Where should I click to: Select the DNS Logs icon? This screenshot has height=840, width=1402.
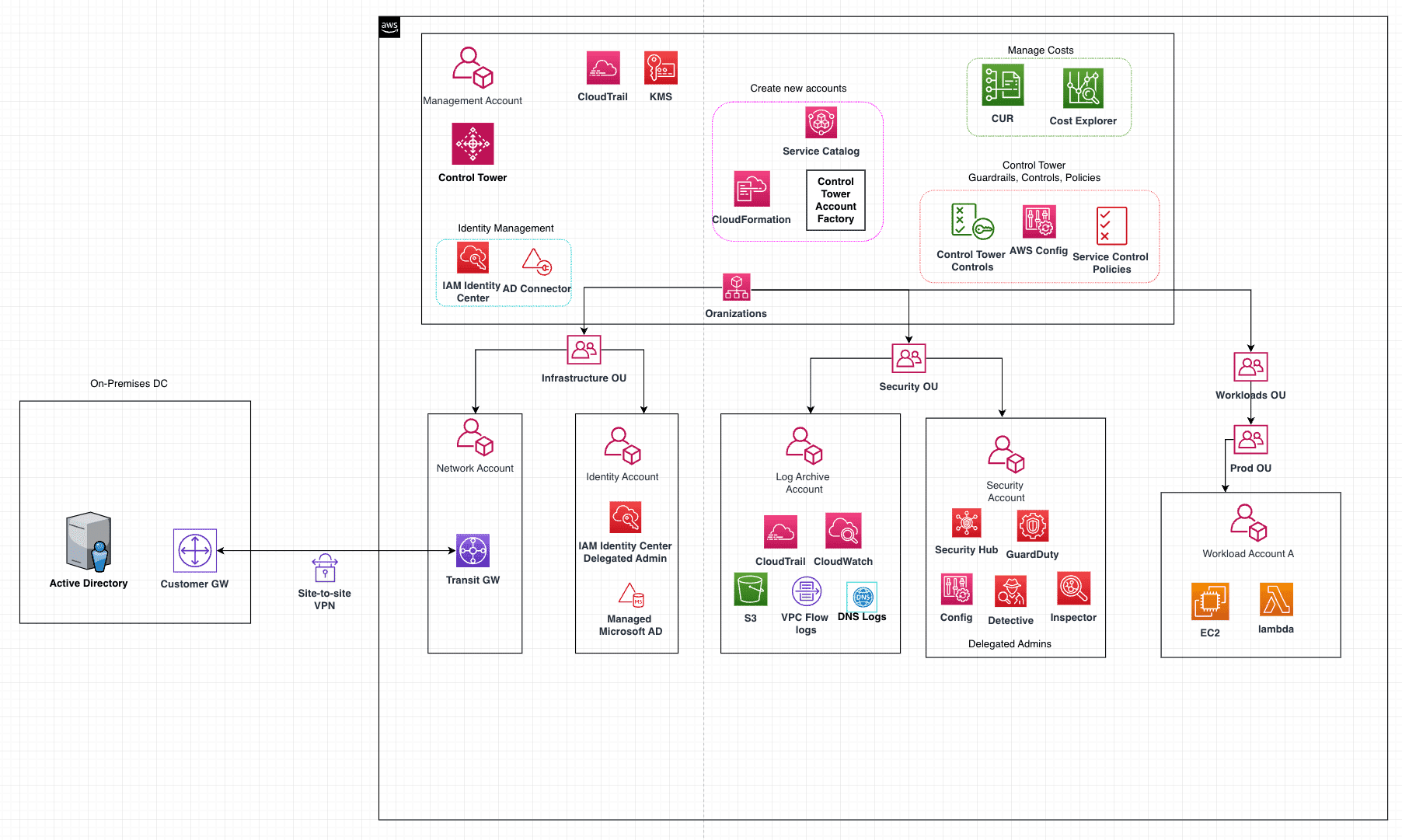(863, 597)
